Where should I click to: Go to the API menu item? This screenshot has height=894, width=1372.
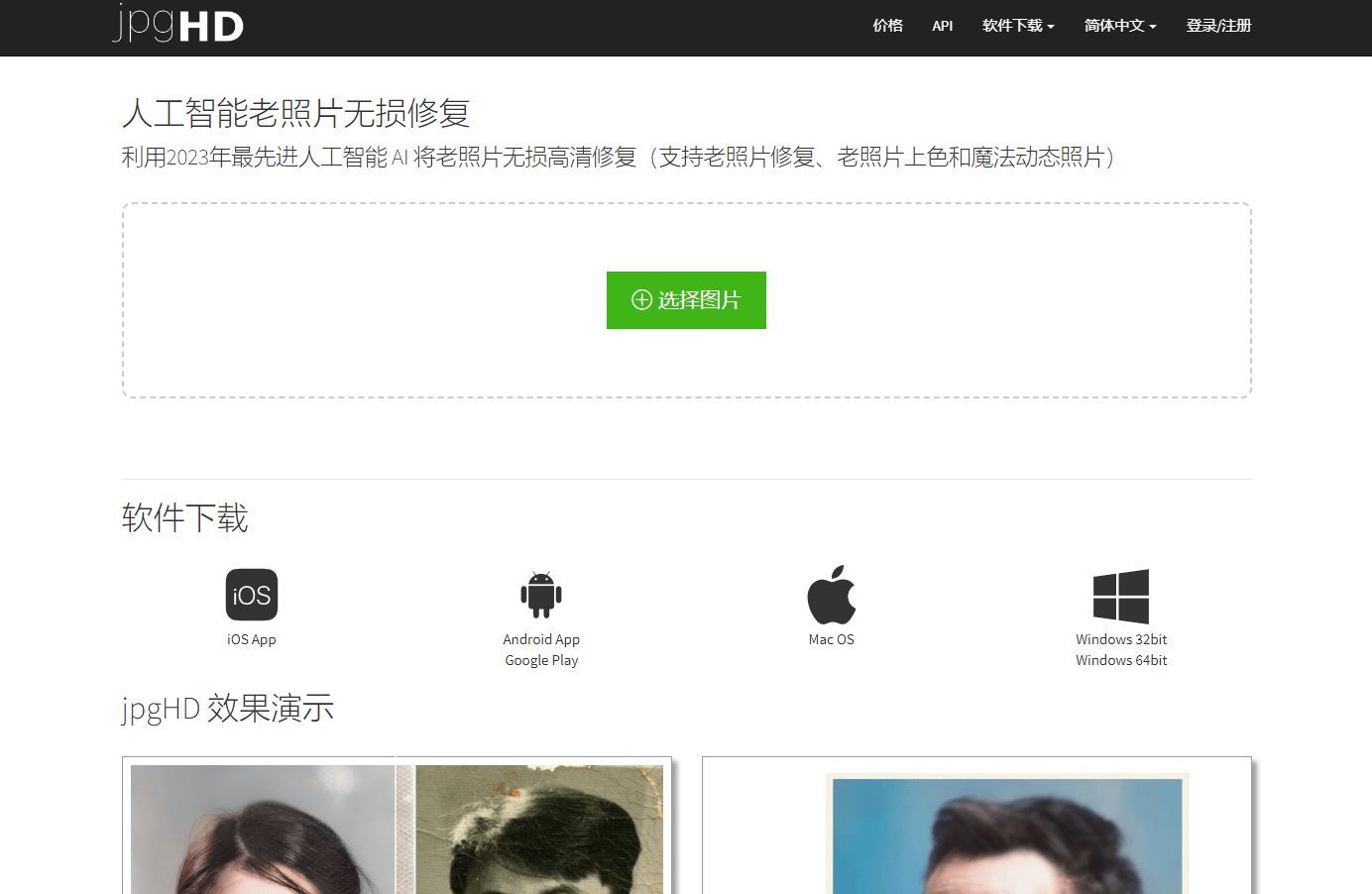pyautogui.click(x=942, y=26)
